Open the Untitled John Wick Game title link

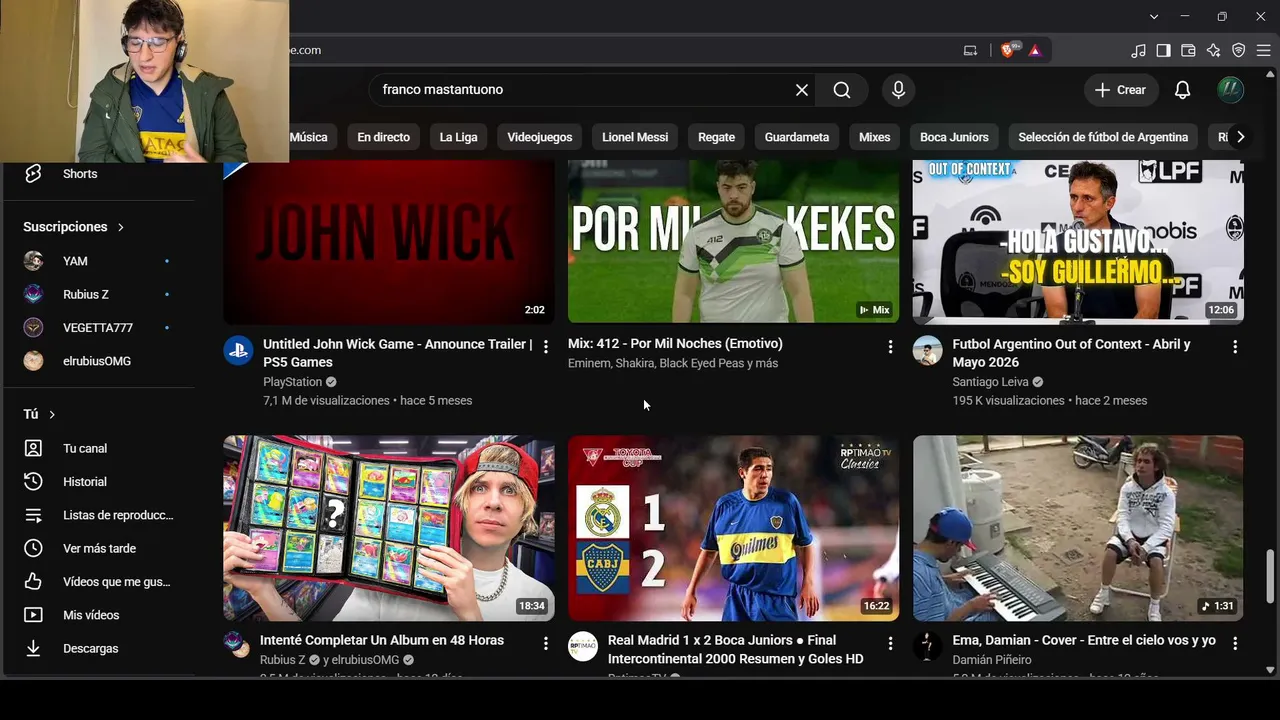tap(398, 353)
